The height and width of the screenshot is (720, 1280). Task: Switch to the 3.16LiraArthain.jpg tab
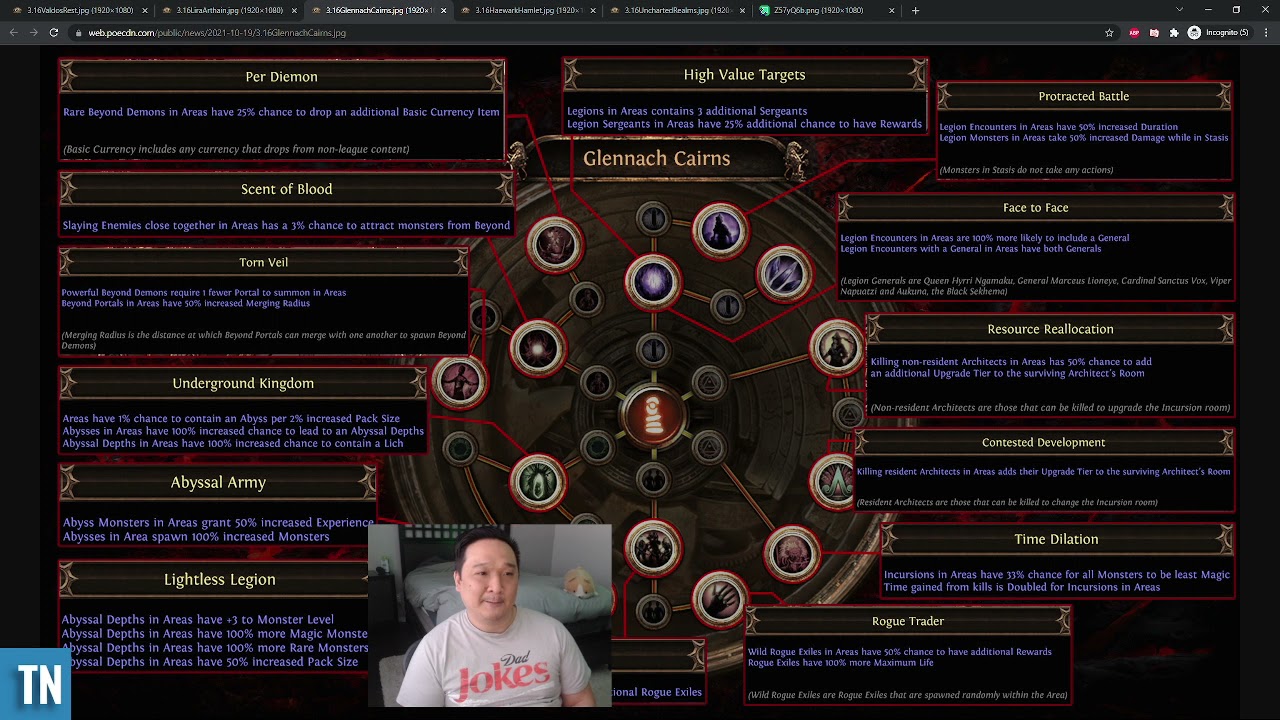(x=229, y=10)
